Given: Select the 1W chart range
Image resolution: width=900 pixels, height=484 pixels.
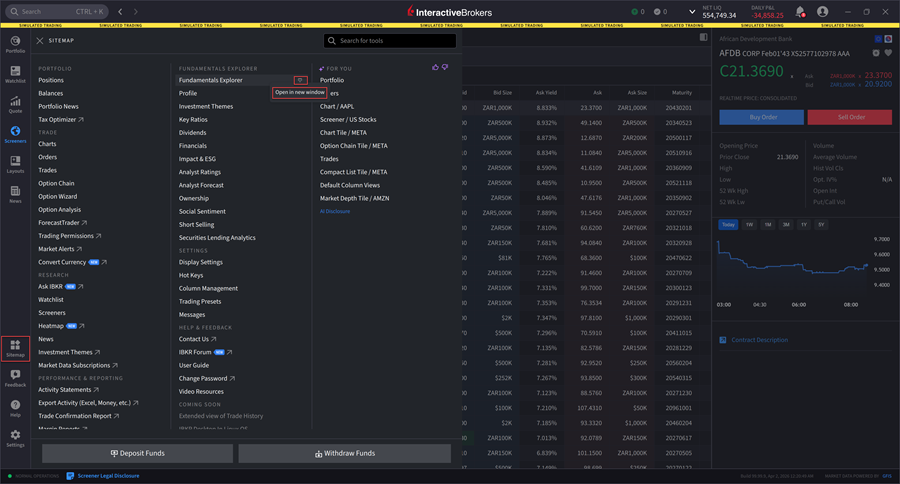Looking at the screenshot, I should click(x=749, y=224).
